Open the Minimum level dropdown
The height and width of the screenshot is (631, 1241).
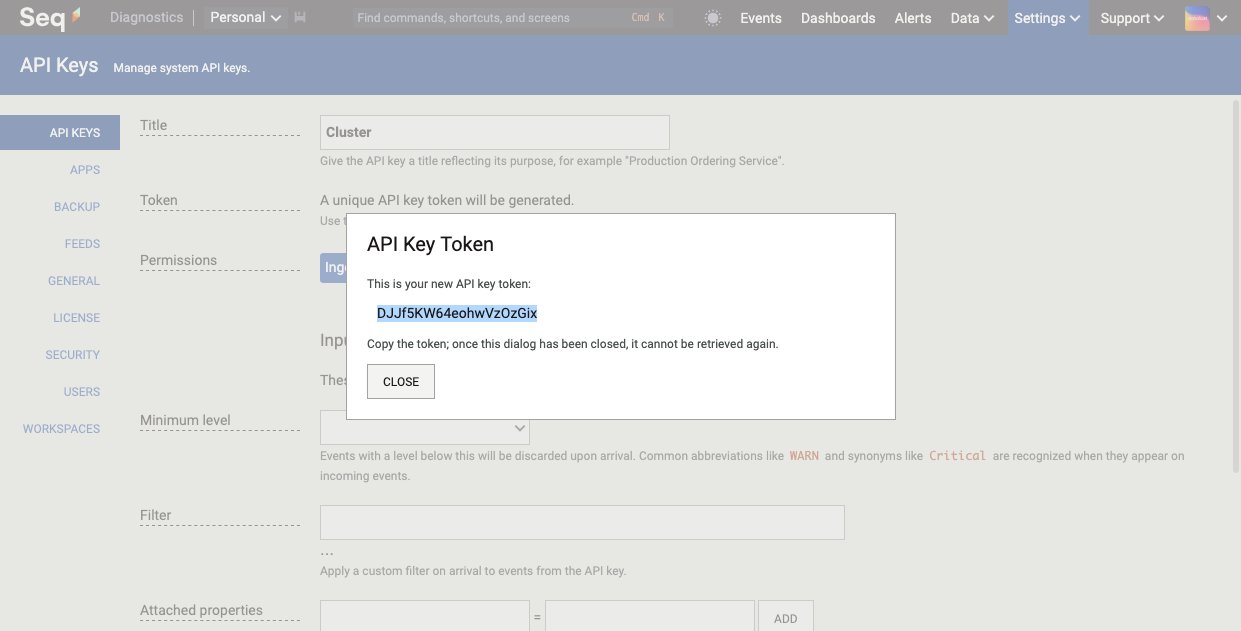click(425, 428)
